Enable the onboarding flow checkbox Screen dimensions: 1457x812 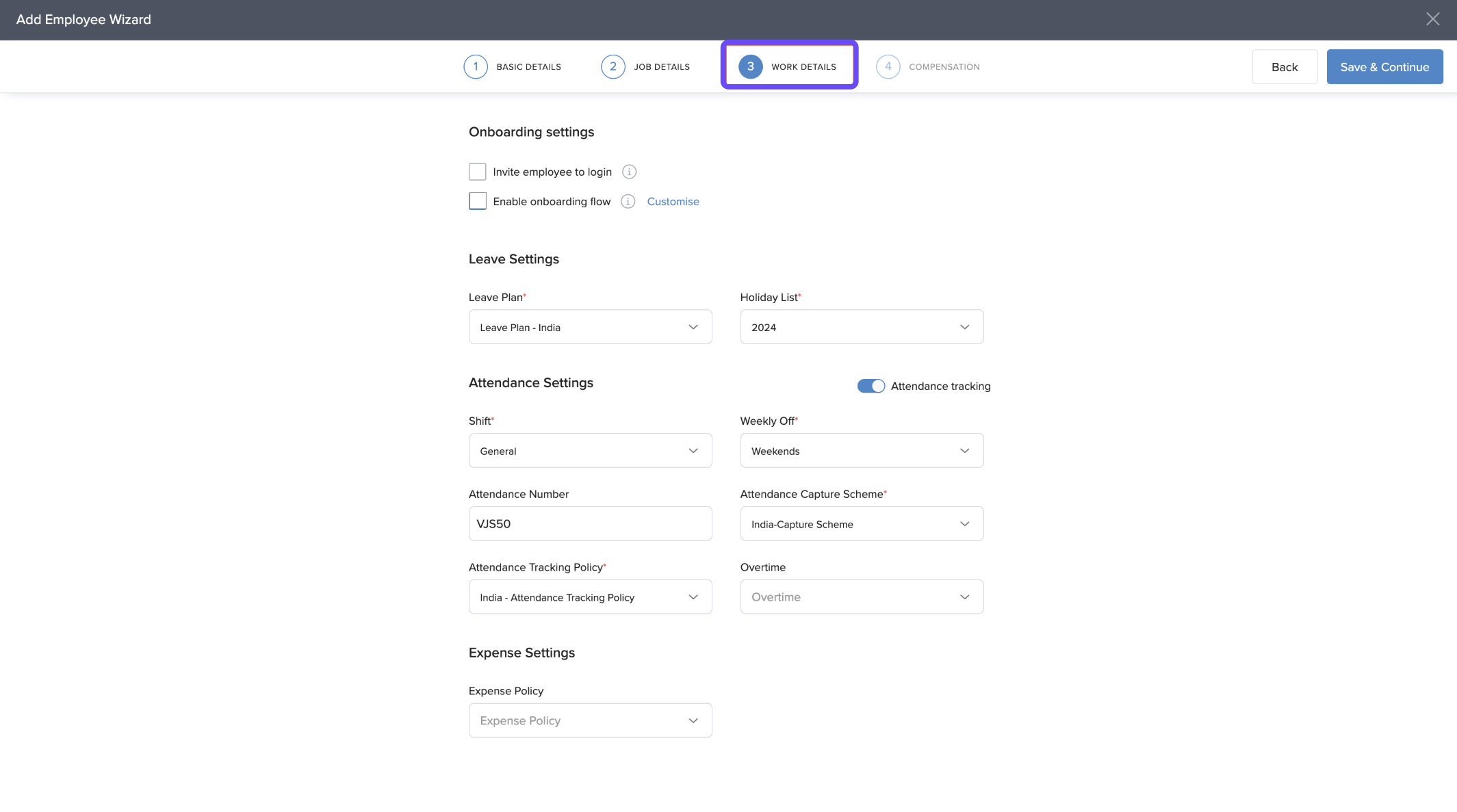(478, 201)
